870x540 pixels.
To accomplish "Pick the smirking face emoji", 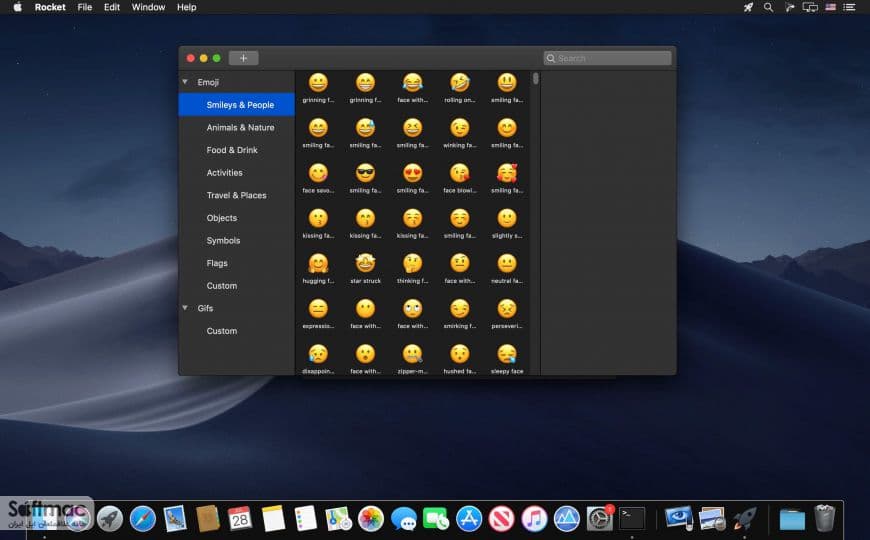I will 459,309.
